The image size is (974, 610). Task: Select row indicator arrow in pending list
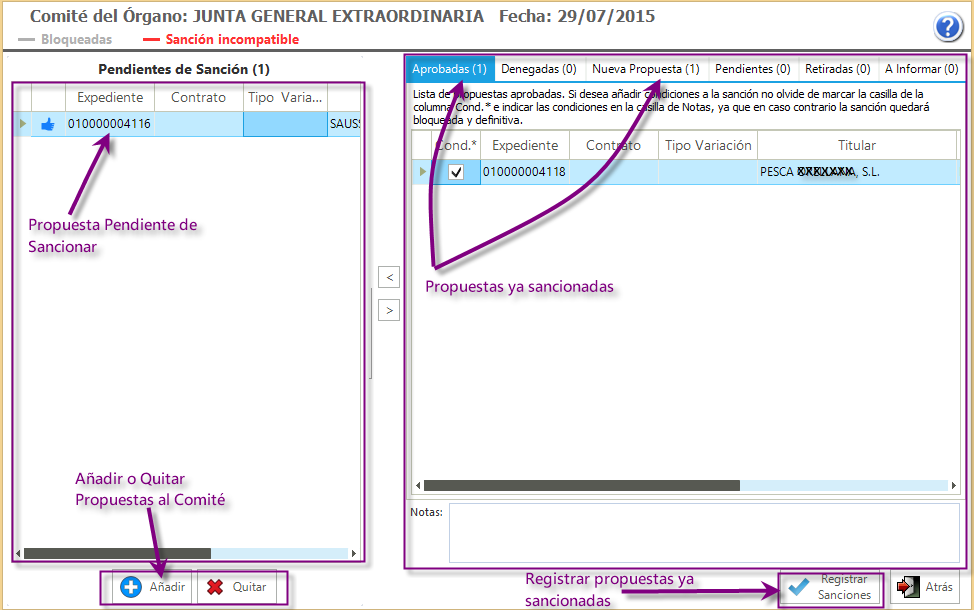tap(23, 124)
